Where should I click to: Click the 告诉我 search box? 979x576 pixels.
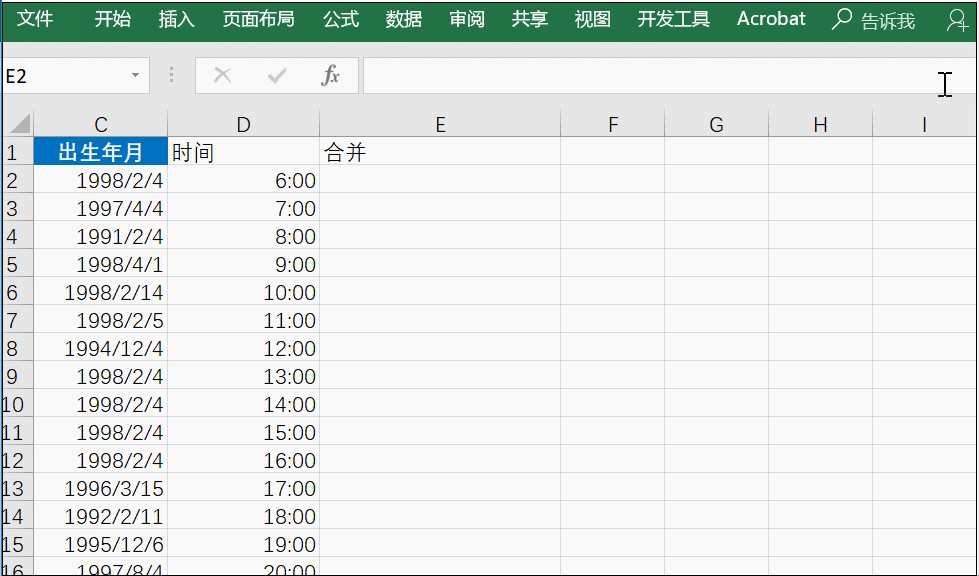coord(874,20)
